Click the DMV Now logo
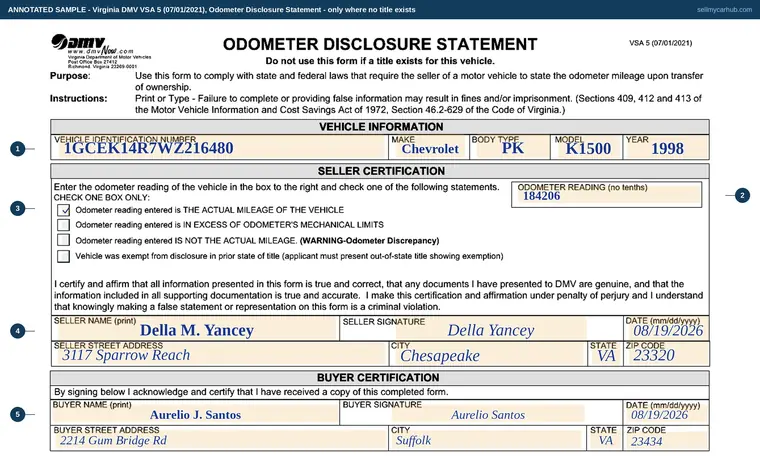 pos(101,51)
